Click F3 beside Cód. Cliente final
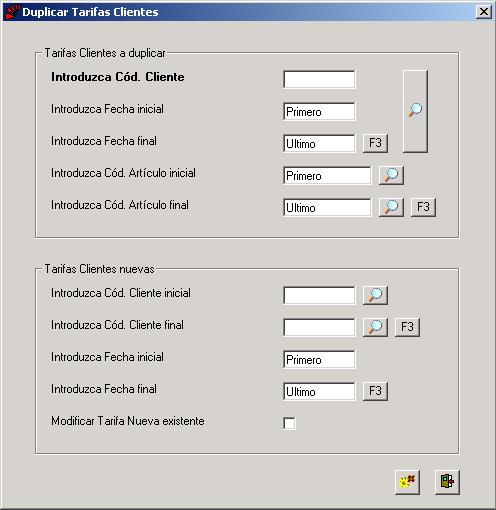 tap(407, 327)
